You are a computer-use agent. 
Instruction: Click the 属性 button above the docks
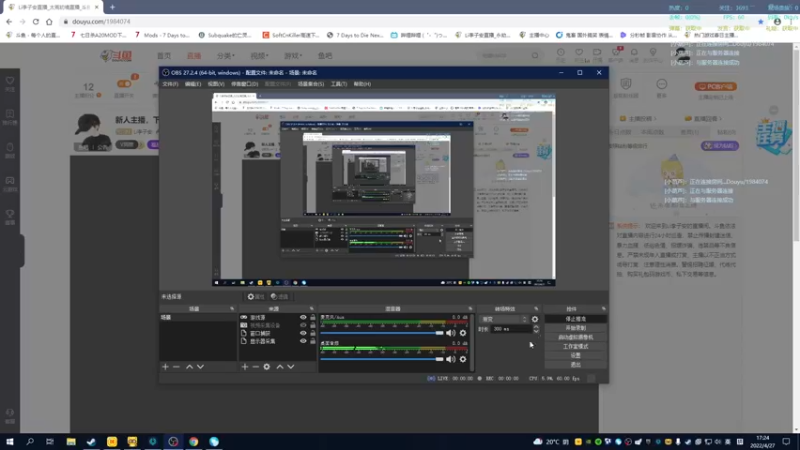click(256, 296)
